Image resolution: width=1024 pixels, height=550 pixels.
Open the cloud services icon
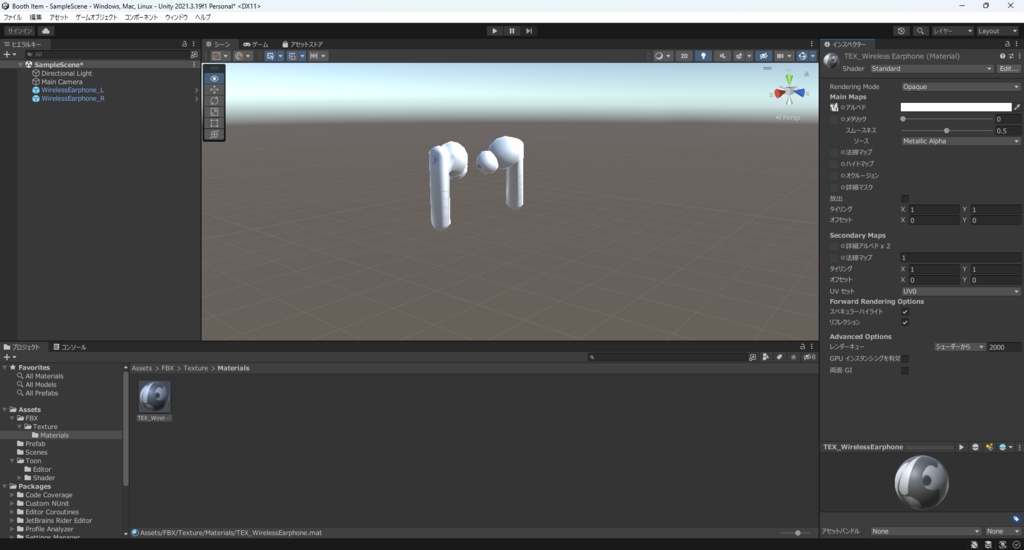46,31
